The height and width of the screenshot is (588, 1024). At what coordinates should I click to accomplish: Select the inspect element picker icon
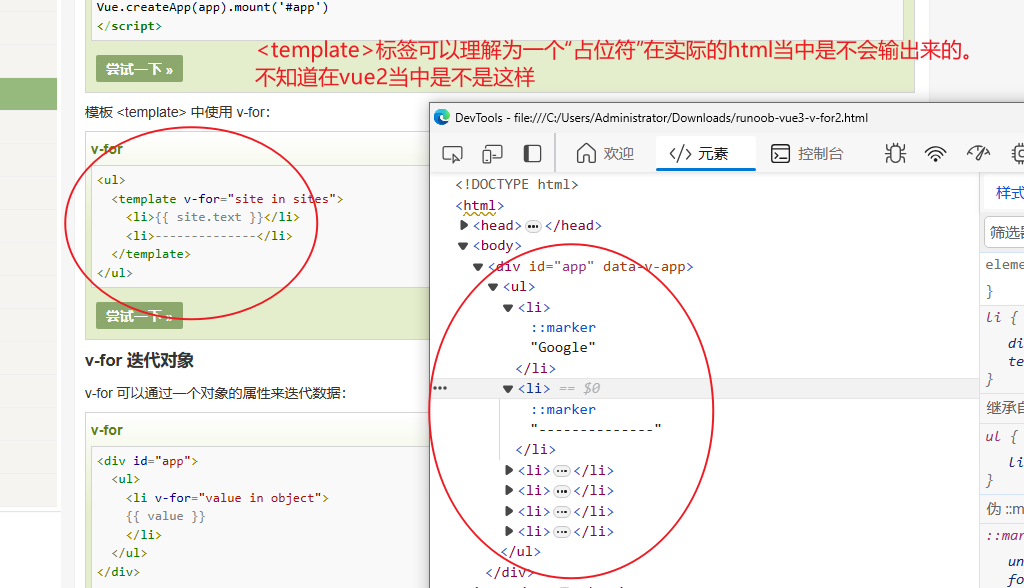point(452,154)
